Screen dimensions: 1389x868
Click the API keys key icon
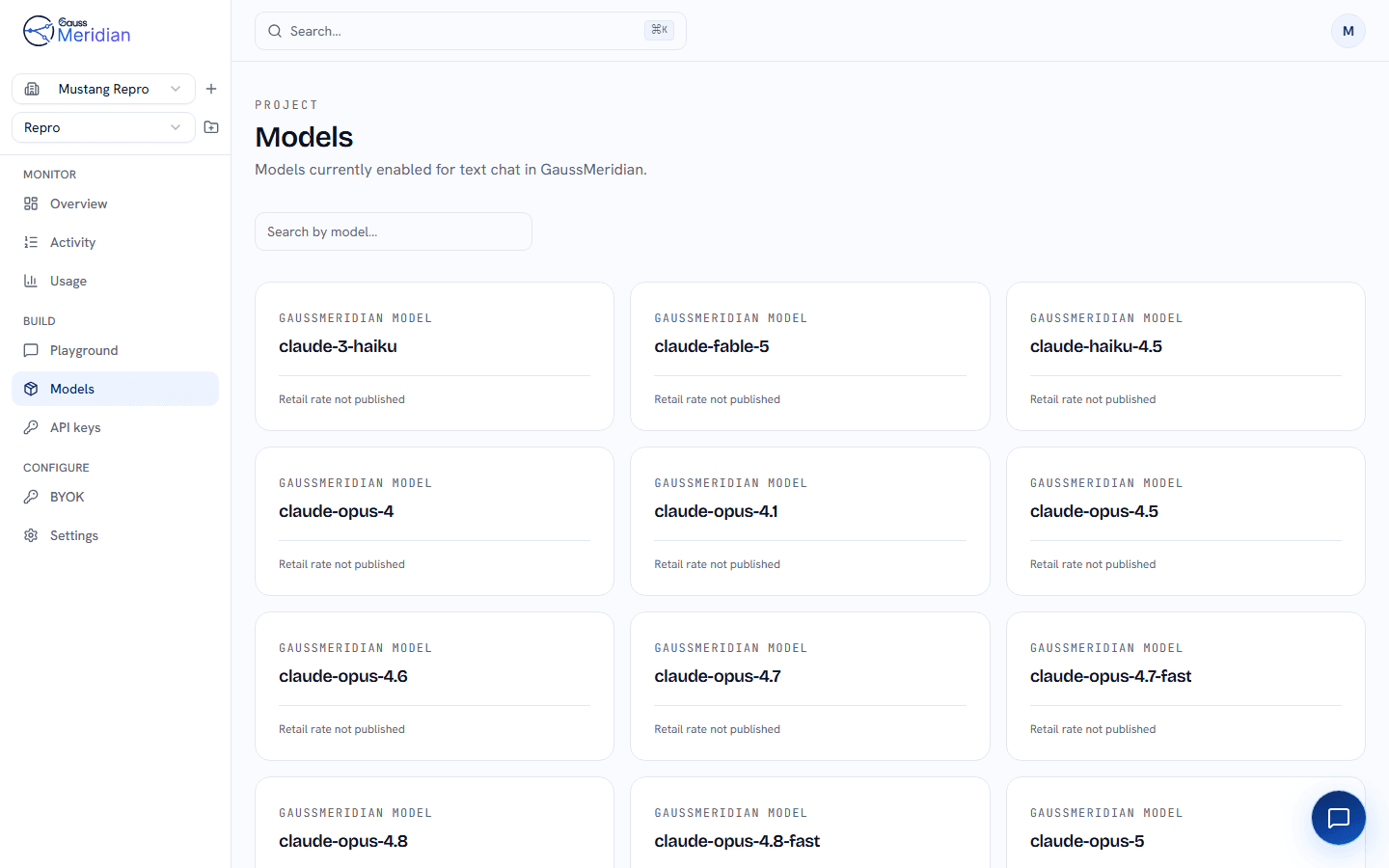tap(31, 427)
